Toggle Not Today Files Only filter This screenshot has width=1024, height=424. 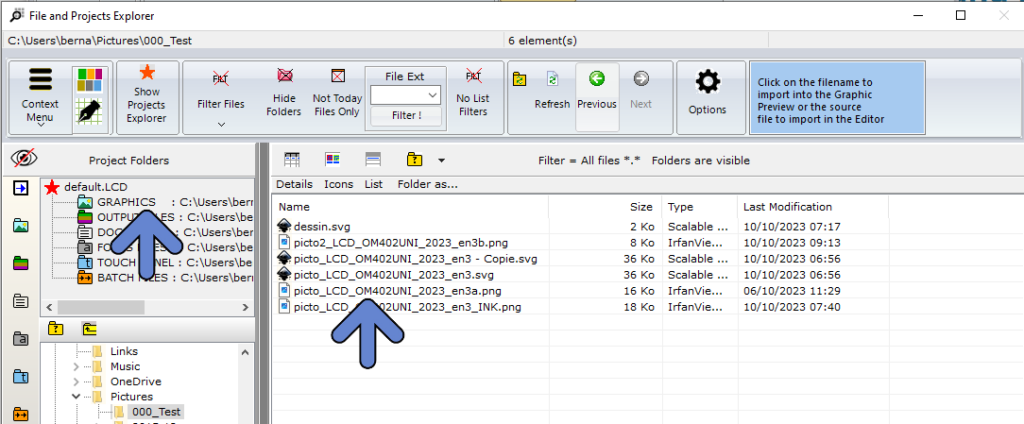[x=337, y=77]
